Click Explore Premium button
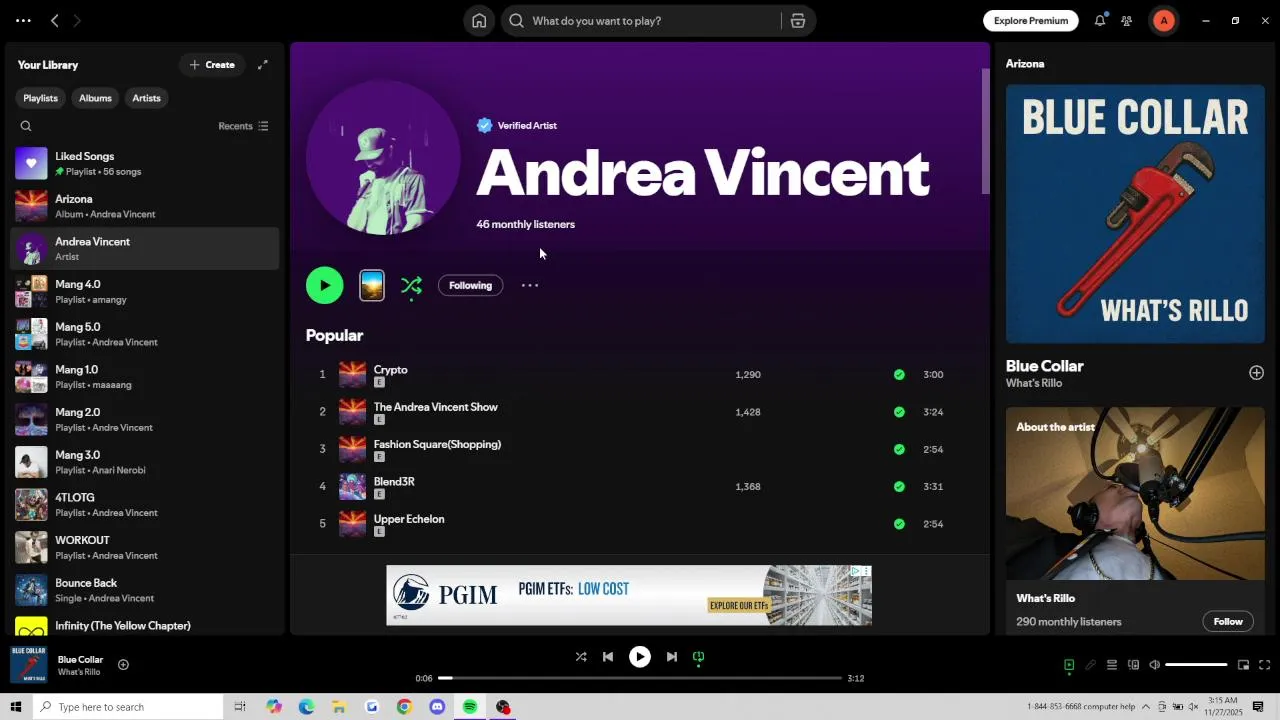The image size is (1280, 720). [1031, 20]
